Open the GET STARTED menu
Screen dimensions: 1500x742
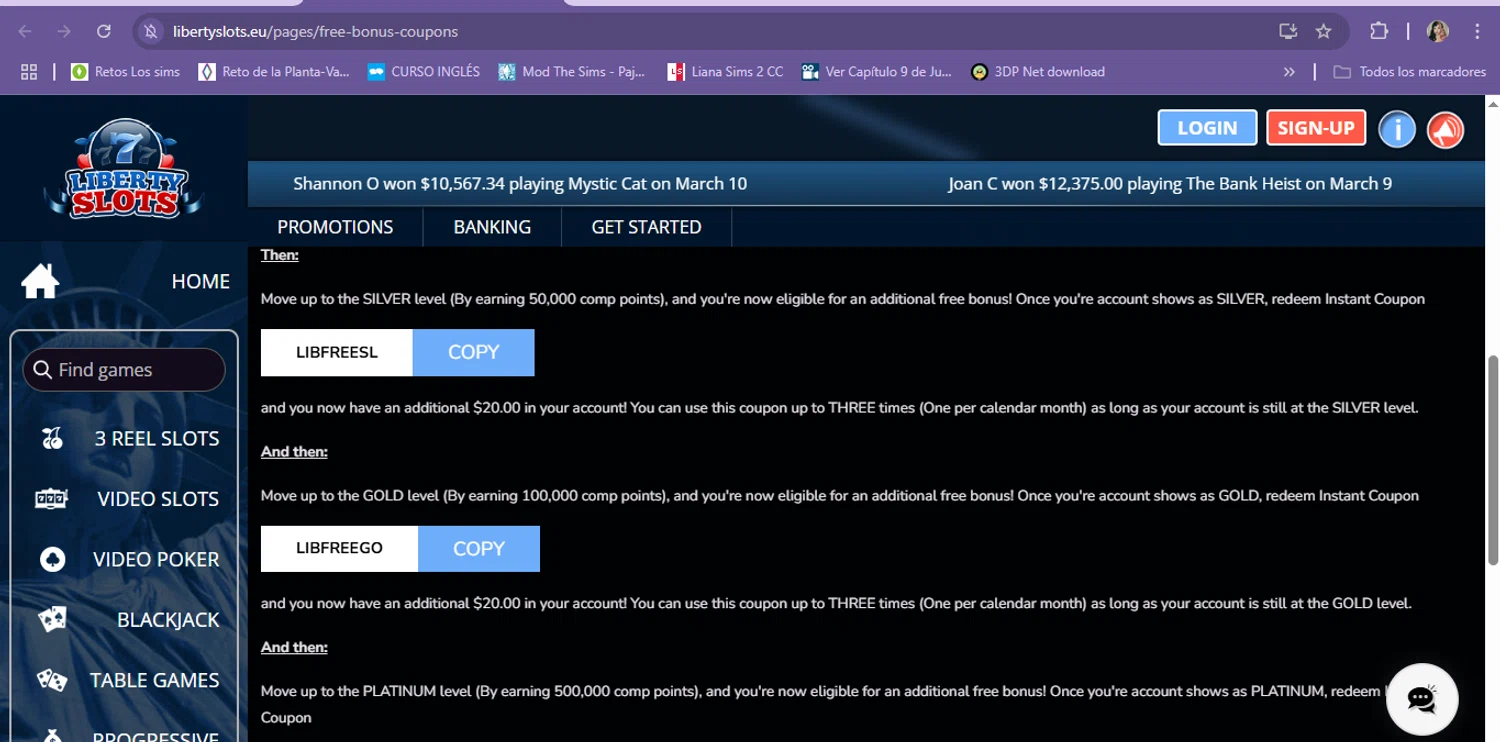pos(646,227)
